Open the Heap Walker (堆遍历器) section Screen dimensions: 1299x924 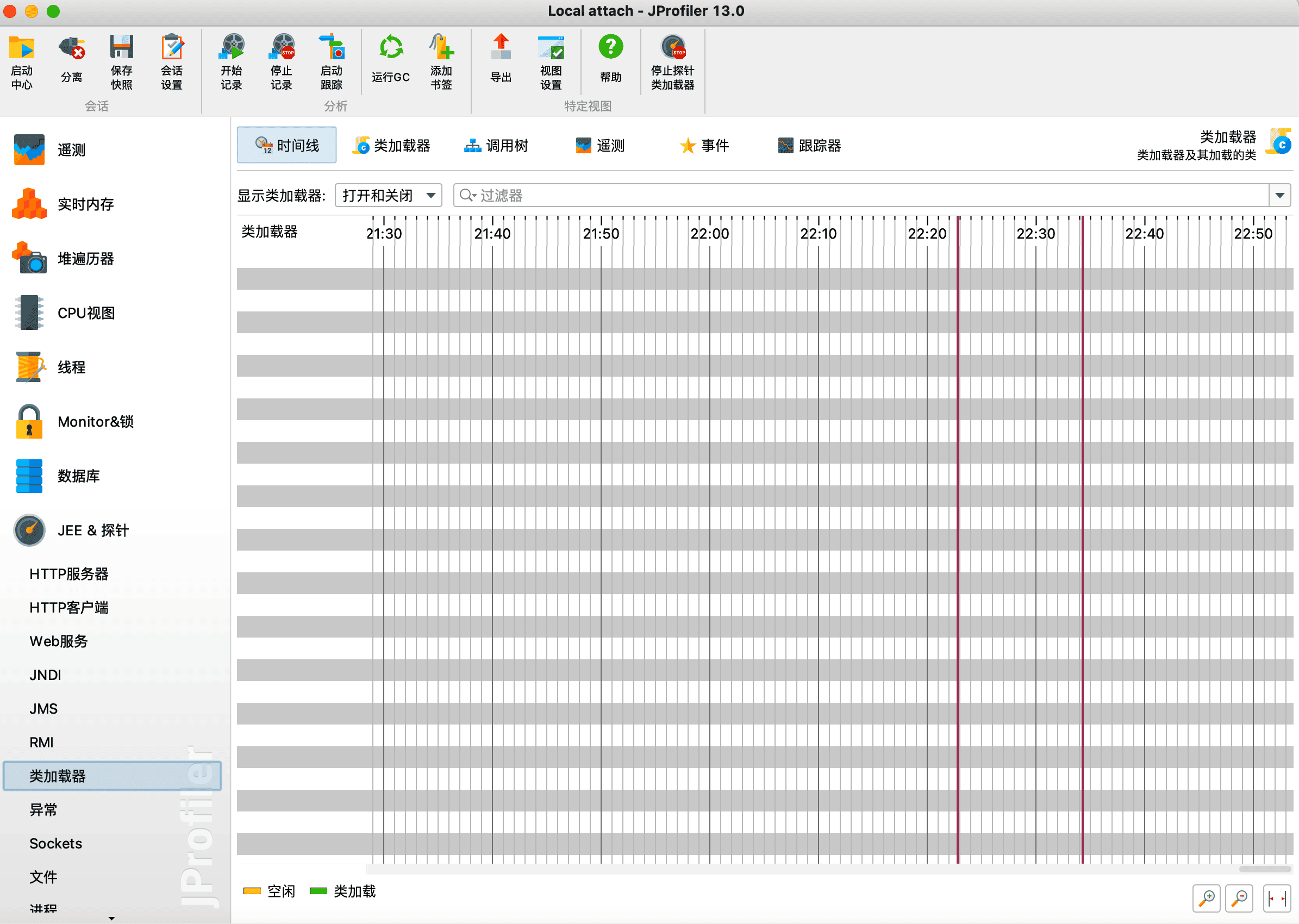point(85,259)
